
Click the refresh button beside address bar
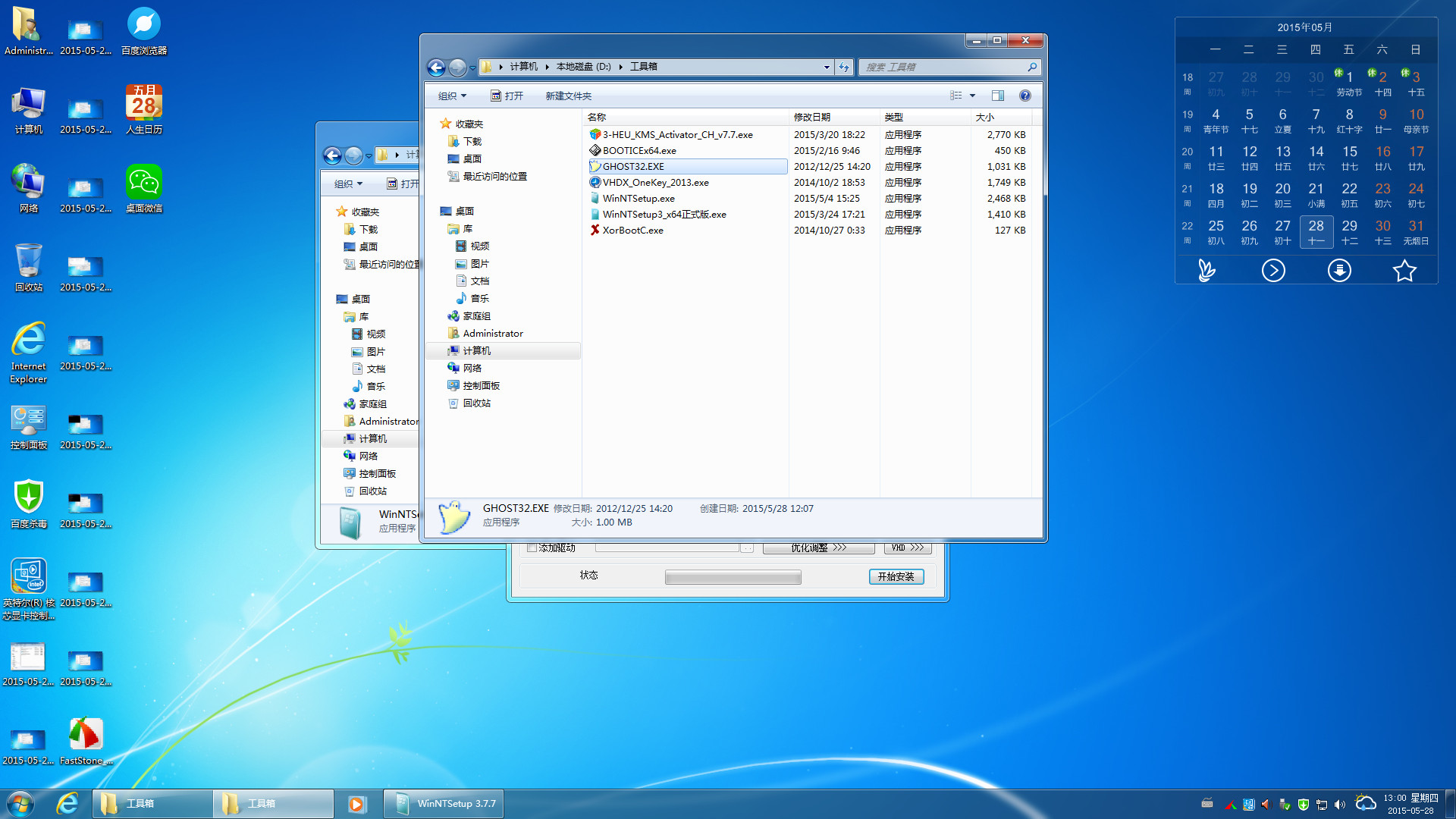pos(844,67)
